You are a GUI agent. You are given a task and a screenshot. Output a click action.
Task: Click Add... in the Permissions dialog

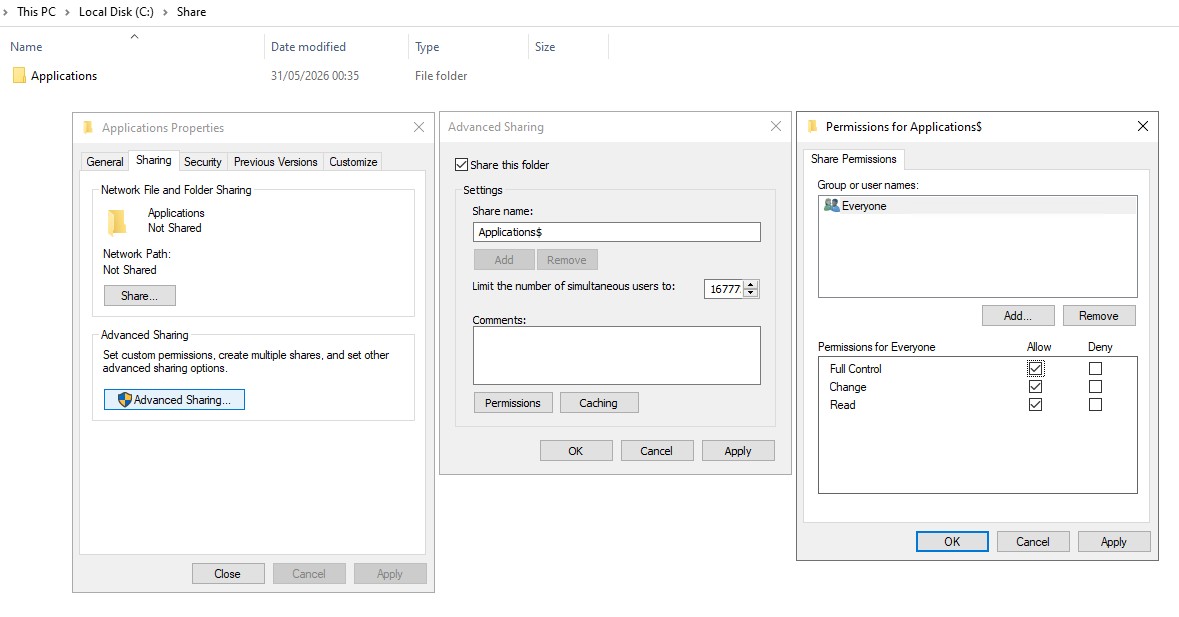[x=1017, y=316]
